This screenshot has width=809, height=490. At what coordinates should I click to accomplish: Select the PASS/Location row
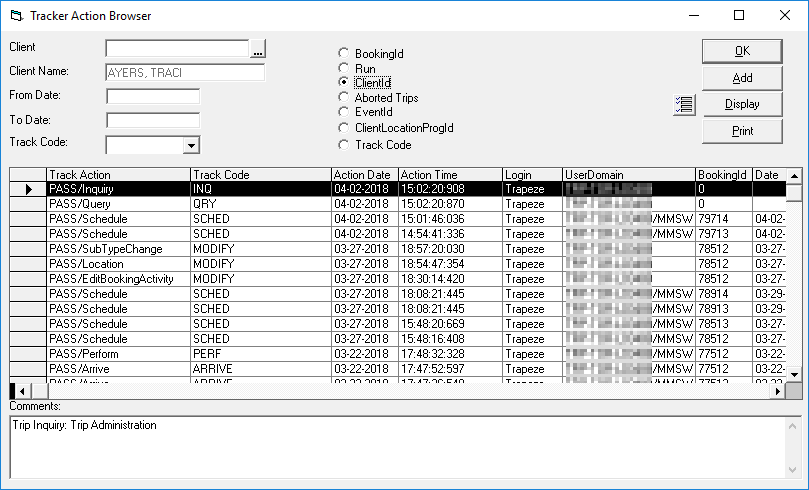coord(397,264)
